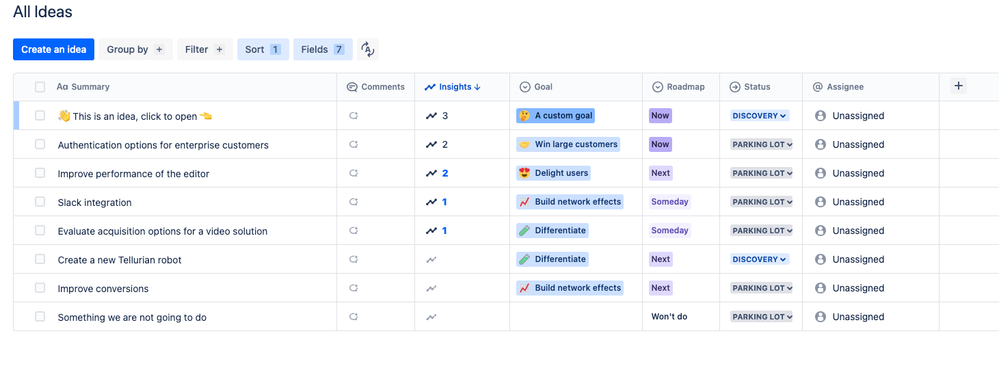Click the Roadmap column header
The height and width of the screenshot is (375, 999).
click(x=679, y=87)
